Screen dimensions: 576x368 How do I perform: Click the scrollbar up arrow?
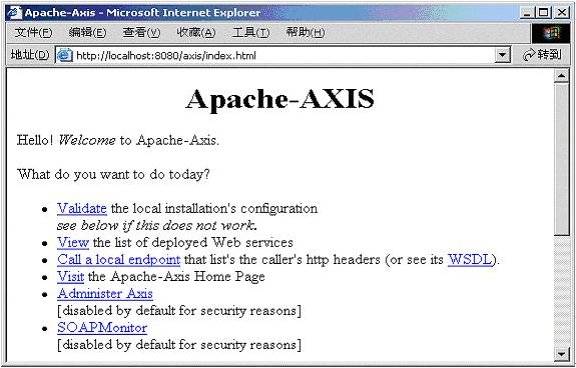click(x=561, y=76)
